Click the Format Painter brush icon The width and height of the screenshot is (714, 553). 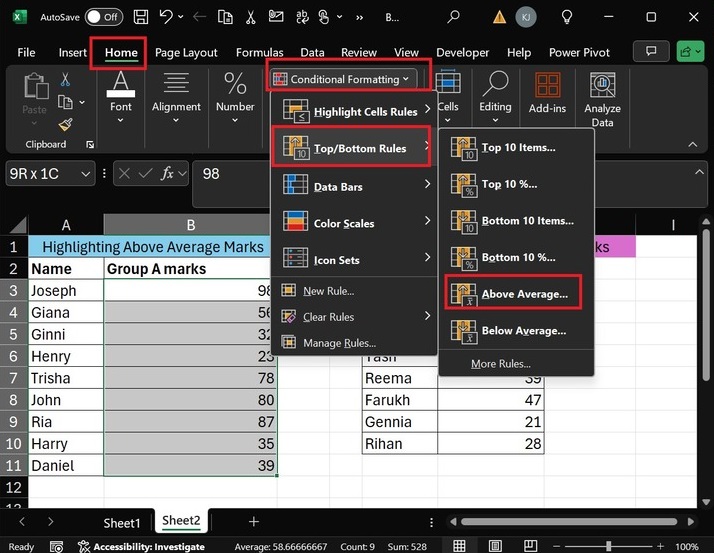coord(66,125)
